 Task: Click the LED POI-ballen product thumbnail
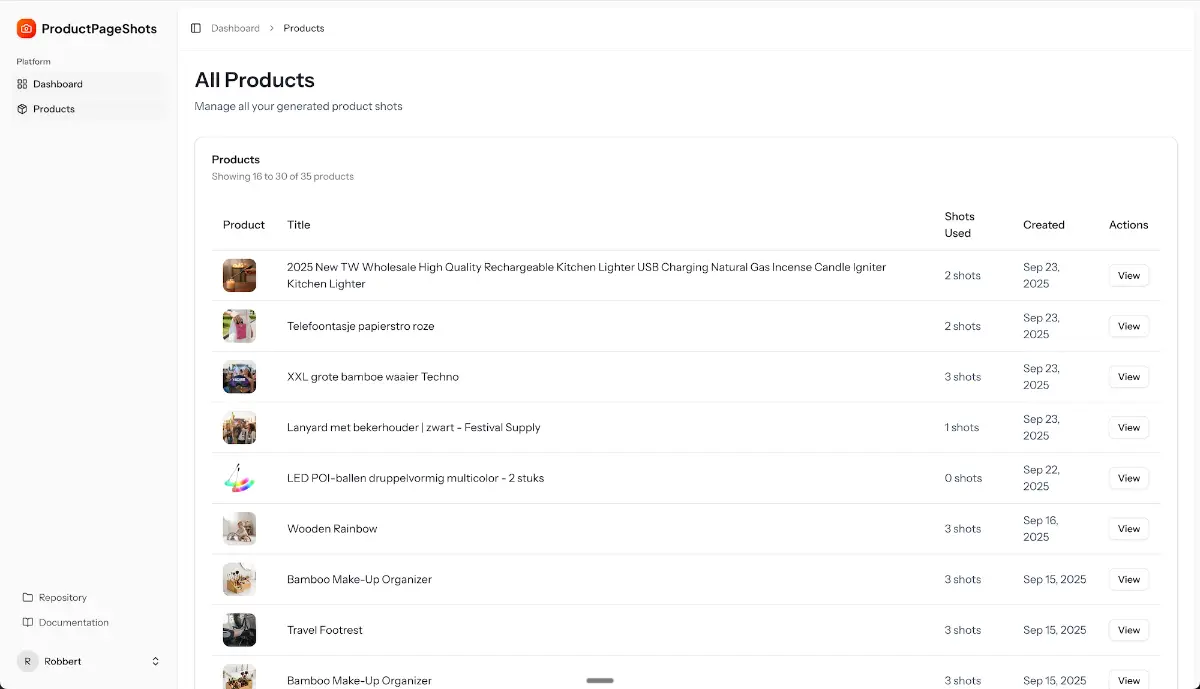pos(239,478)
